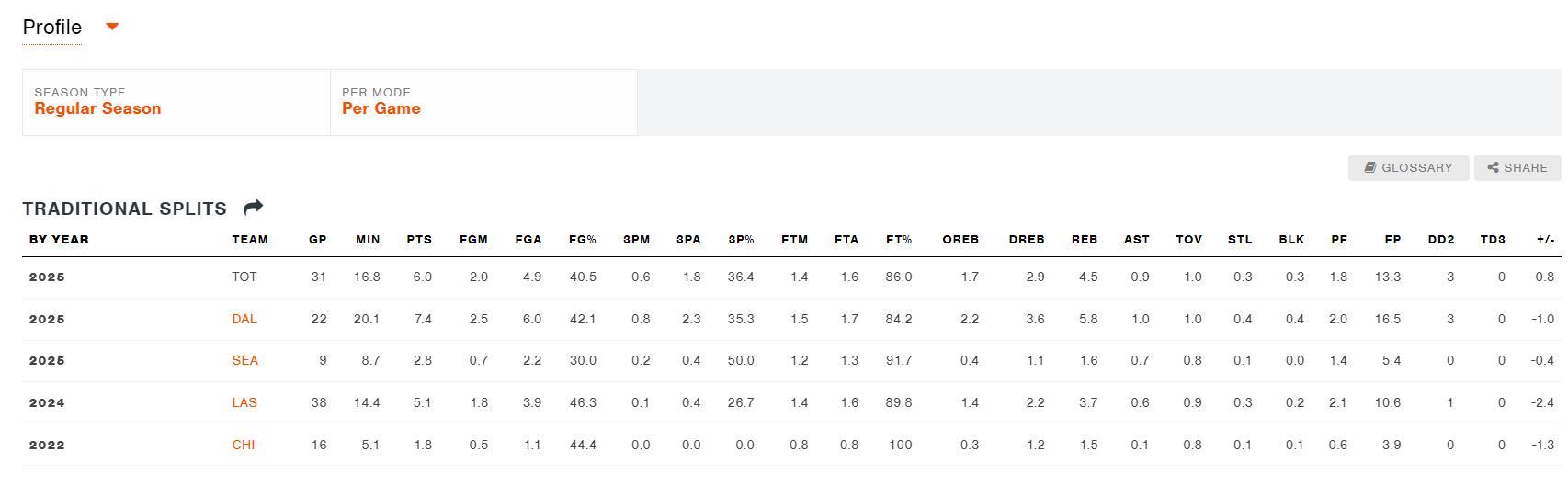Open the LAS team link
This screenshot has width=1568, height=486.
click(x=244, y=402)
